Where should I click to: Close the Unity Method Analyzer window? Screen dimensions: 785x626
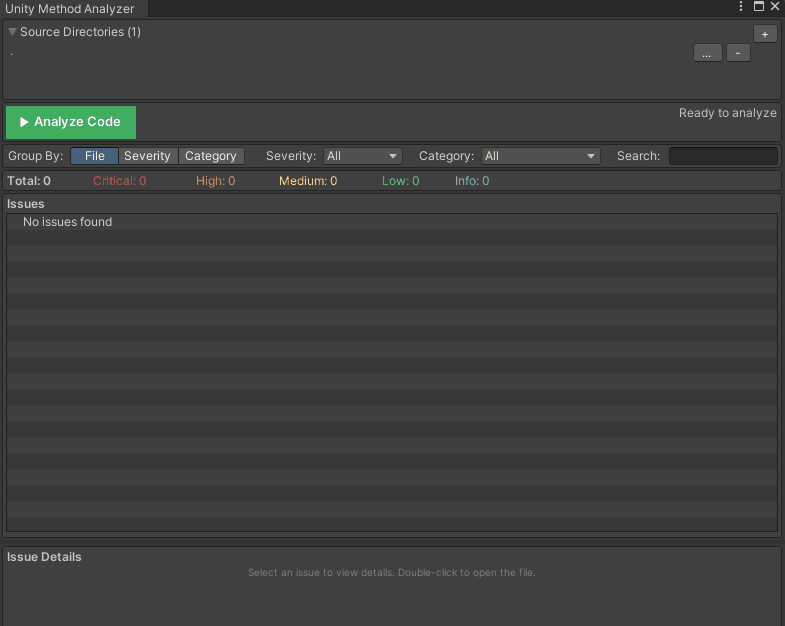pos(775,7)
